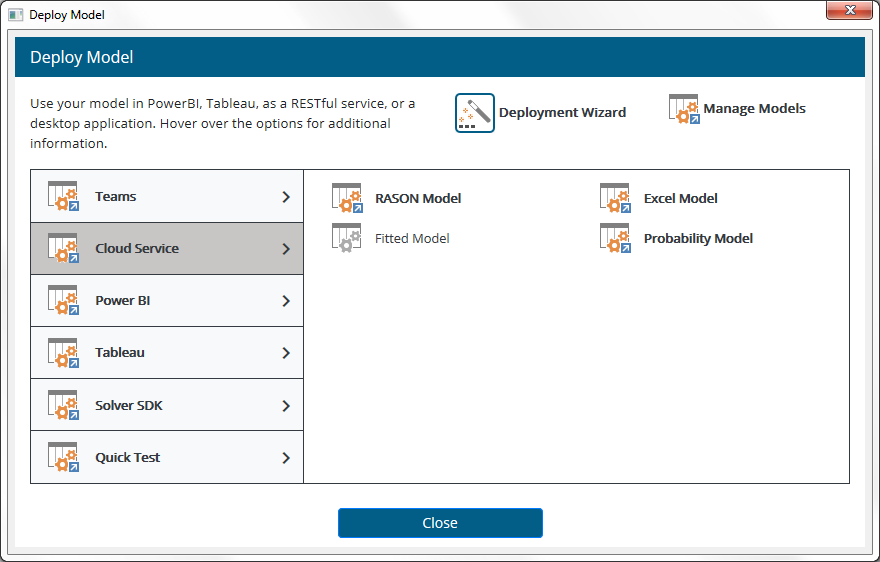880x562 pixels.
Task: Click the Excel Model icon
Action: [x=615, y=198]
